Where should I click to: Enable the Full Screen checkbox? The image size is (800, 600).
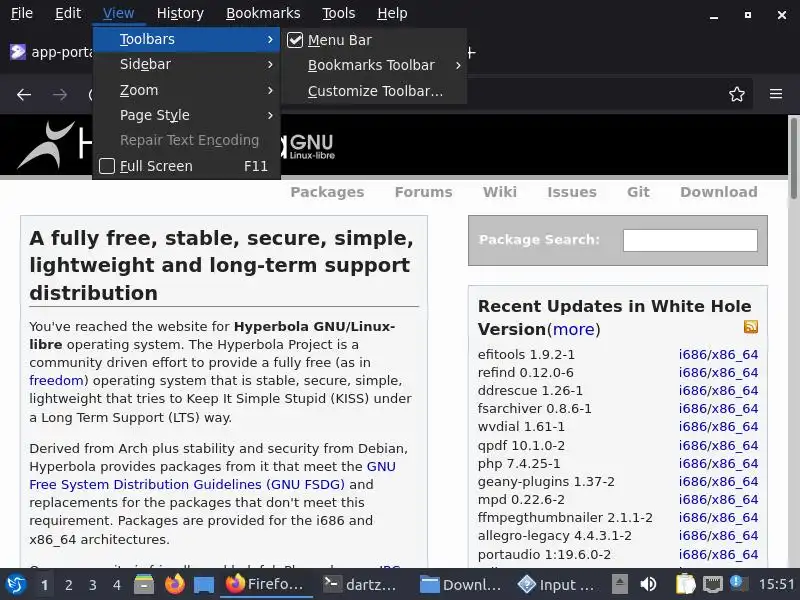point(107,166)
